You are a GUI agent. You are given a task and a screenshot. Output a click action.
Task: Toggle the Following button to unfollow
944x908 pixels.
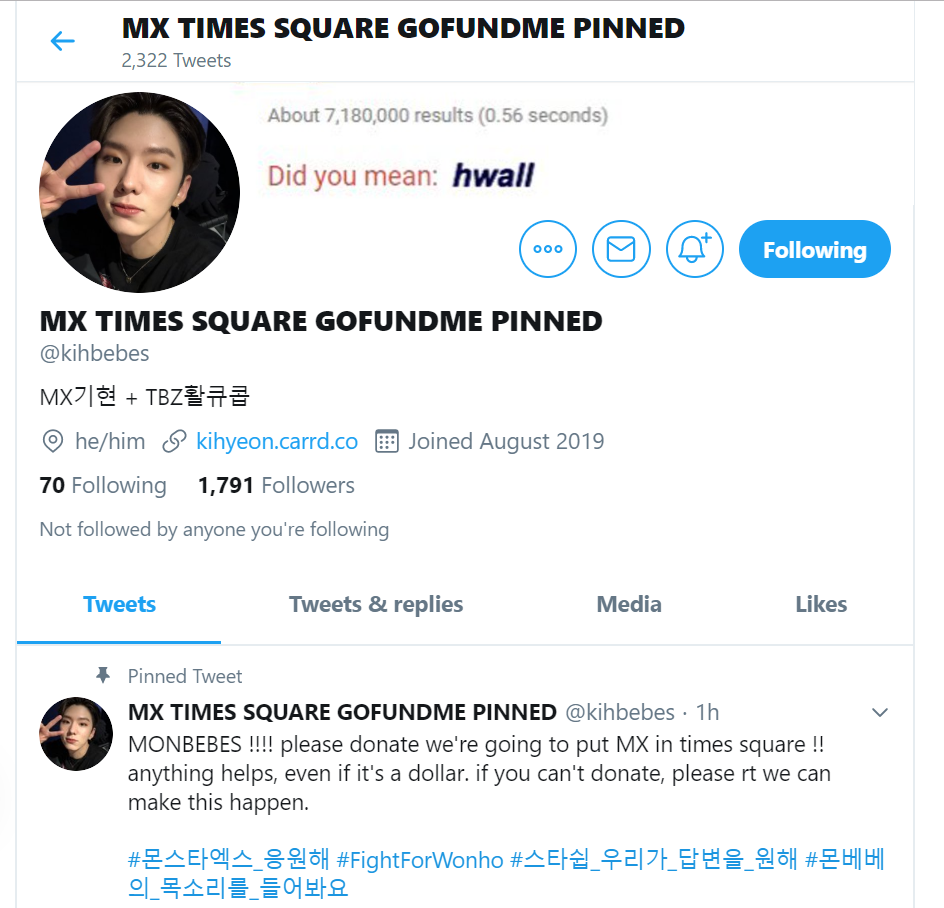click(815, 249)
